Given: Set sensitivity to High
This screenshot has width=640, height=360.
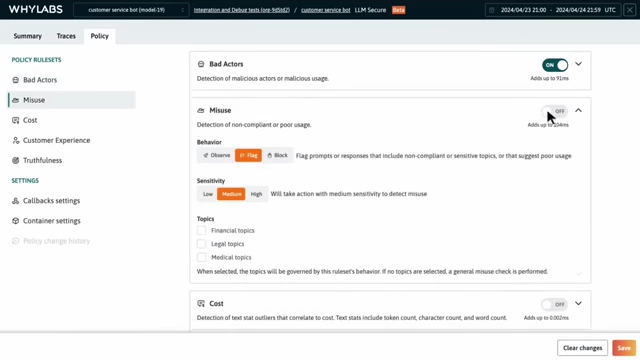Looking at the screenshot, I should [256, 194].
